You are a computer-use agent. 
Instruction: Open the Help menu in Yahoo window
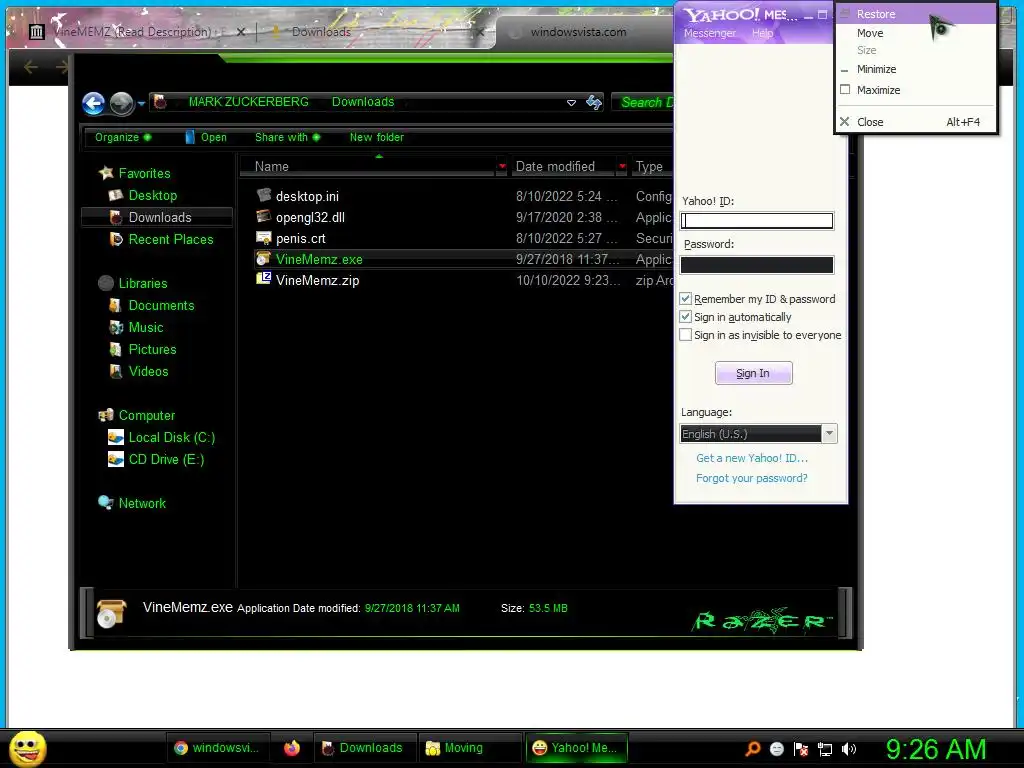click(x=762, y=33)
